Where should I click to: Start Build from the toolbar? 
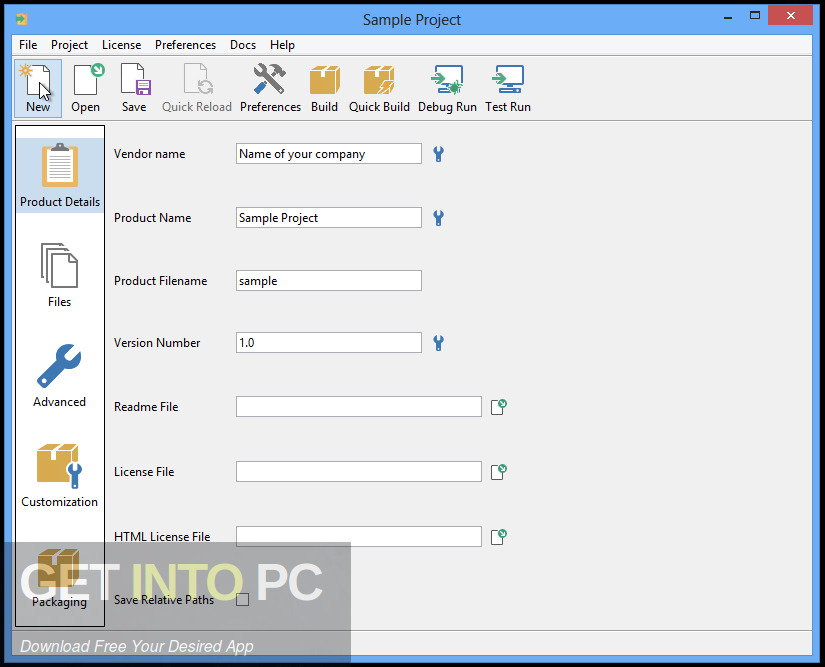pos(324,88)
